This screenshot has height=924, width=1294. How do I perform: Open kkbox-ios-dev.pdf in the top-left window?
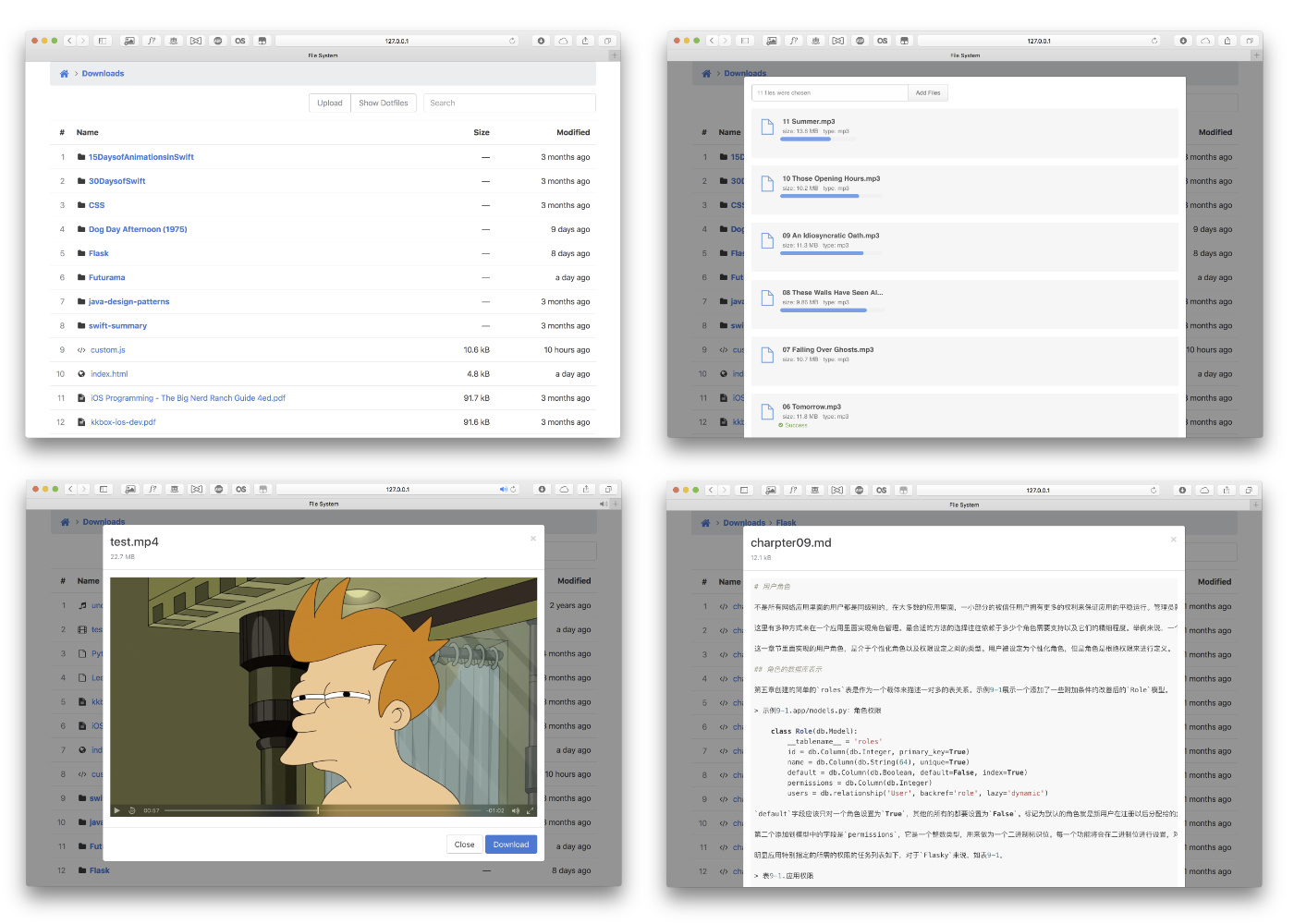pyautogui.click(x=123, y=422)
